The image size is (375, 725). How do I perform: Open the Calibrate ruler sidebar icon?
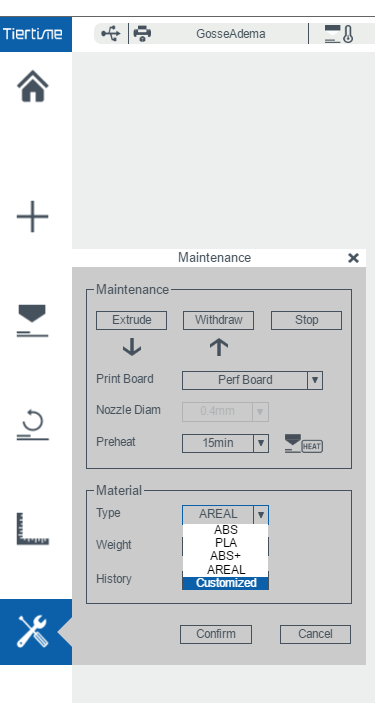tap(33, 528)
